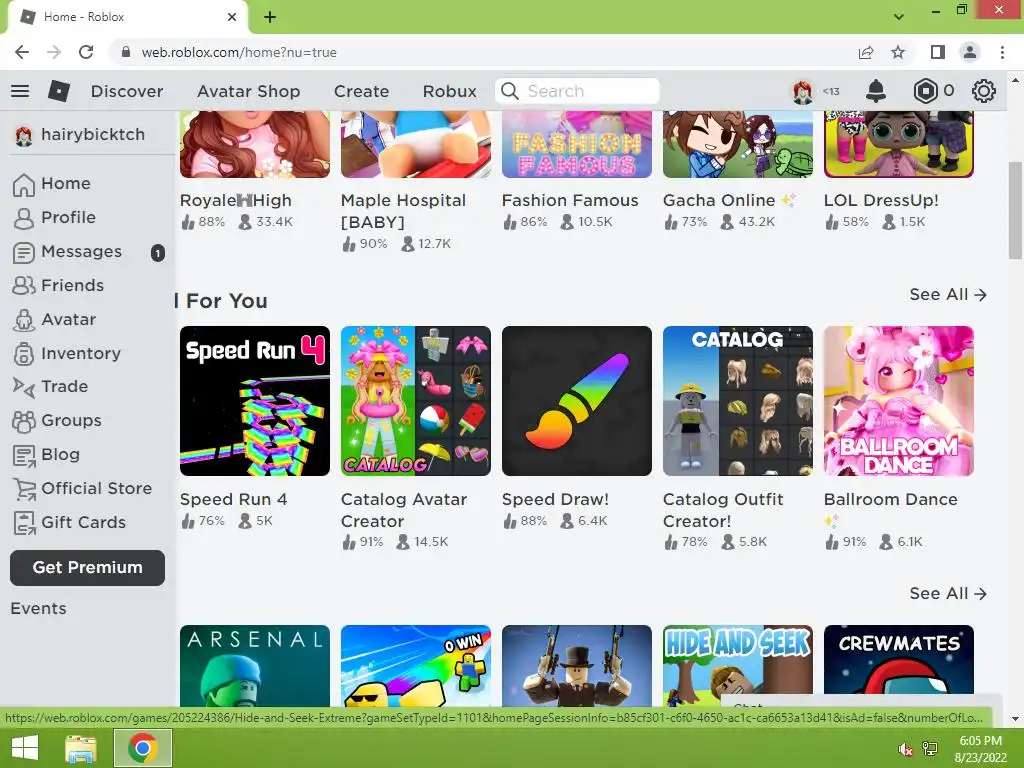Click the Messages icon in sidebar
Image resolution: width=1024 pixels, height=768 pixels.
pyautogui.click(x=24, y=252)
